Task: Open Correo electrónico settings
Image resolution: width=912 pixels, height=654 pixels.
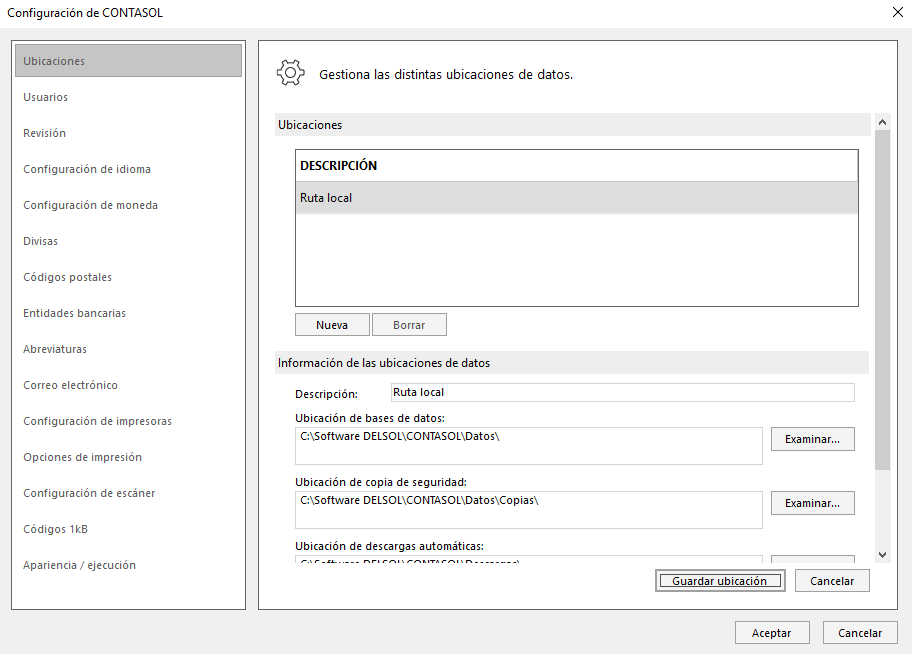Action: click(x=70, y=385)
